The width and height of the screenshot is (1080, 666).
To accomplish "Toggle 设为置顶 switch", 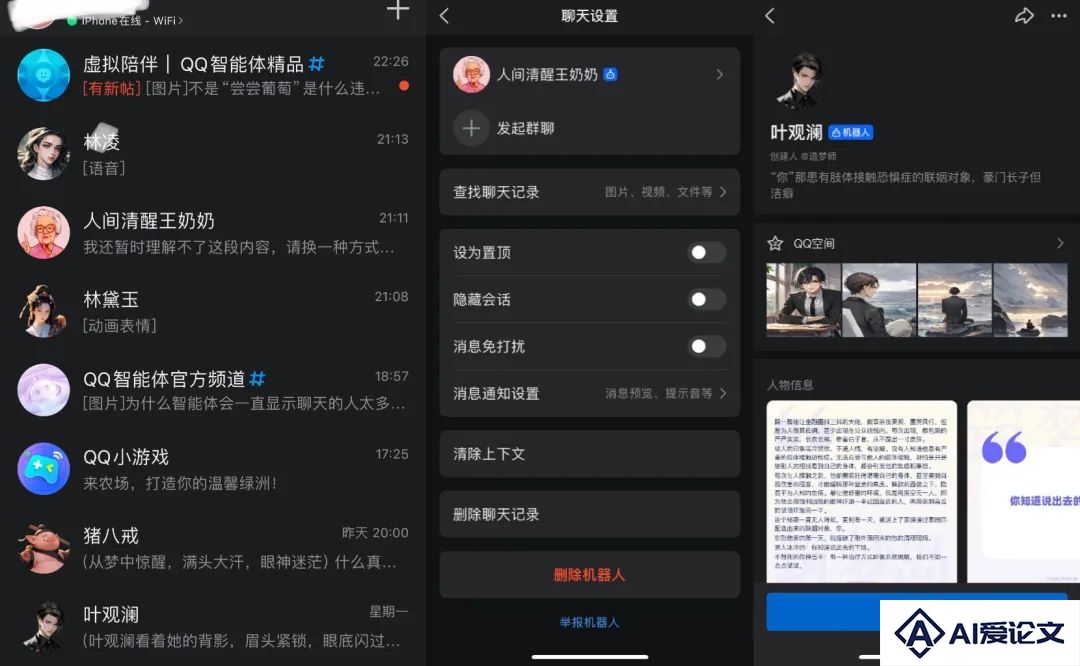I will pyautogui.click(x=706, y=252).
